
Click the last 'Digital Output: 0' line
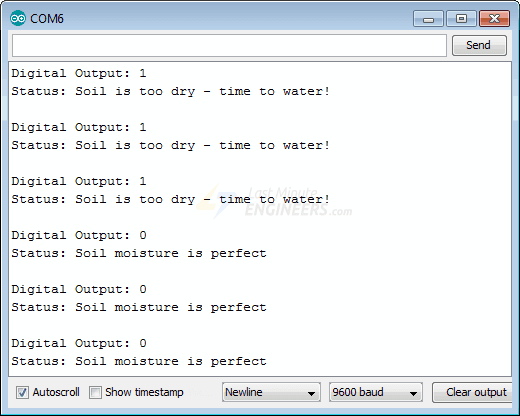pyautogui.click(x=79, y=343)
